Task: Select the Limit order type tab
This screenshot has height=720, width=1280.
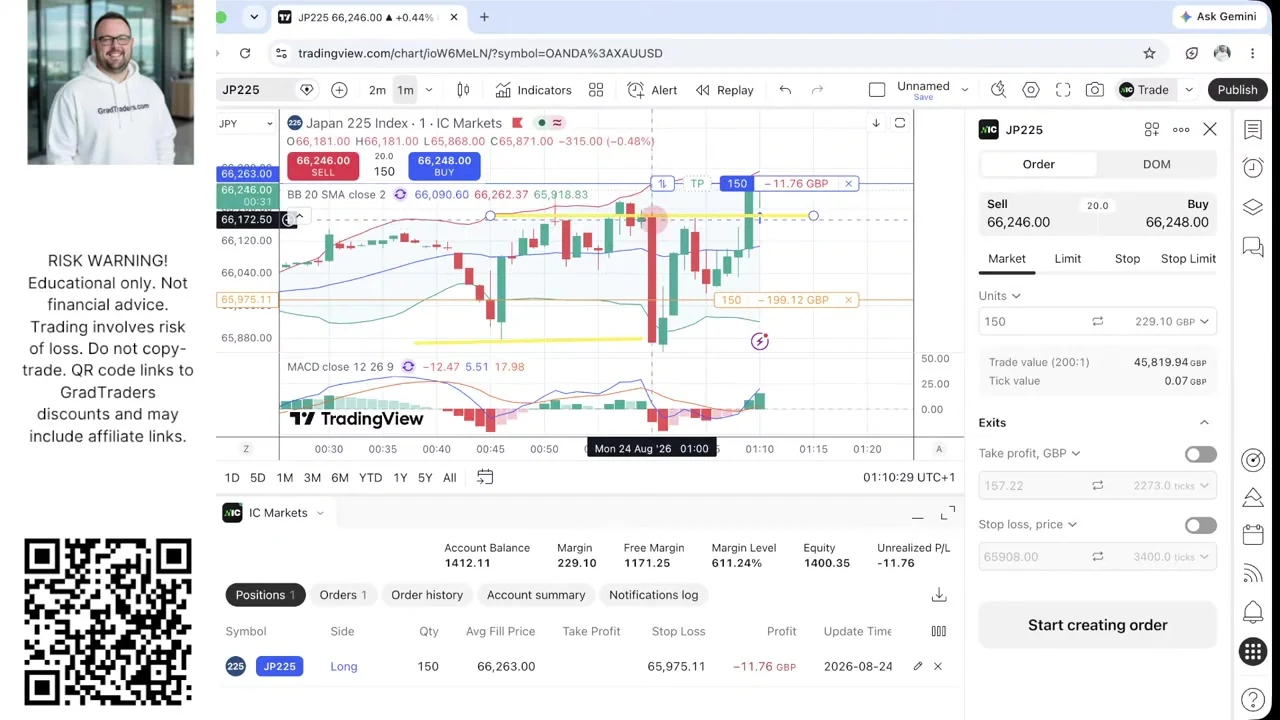Action: [x=1067, y=259]
